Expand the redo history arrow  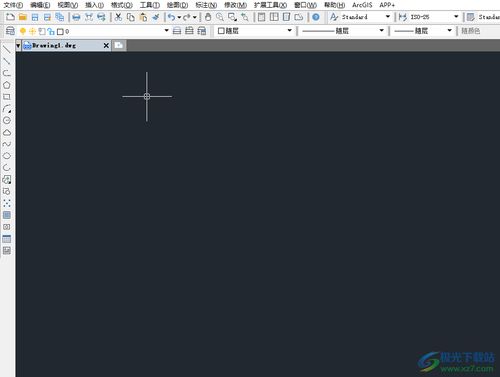click(195, 17)
